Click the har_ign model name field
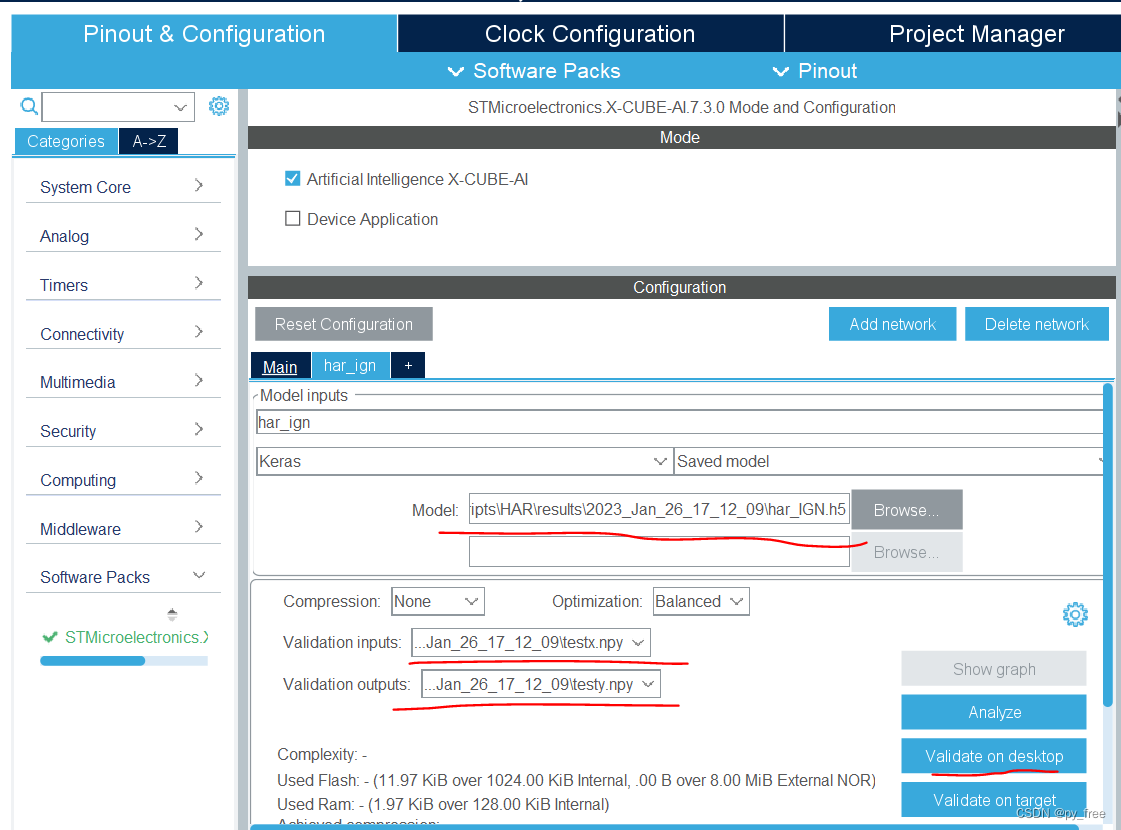Viewport: 1121px width, 830px height. [679, 423]
